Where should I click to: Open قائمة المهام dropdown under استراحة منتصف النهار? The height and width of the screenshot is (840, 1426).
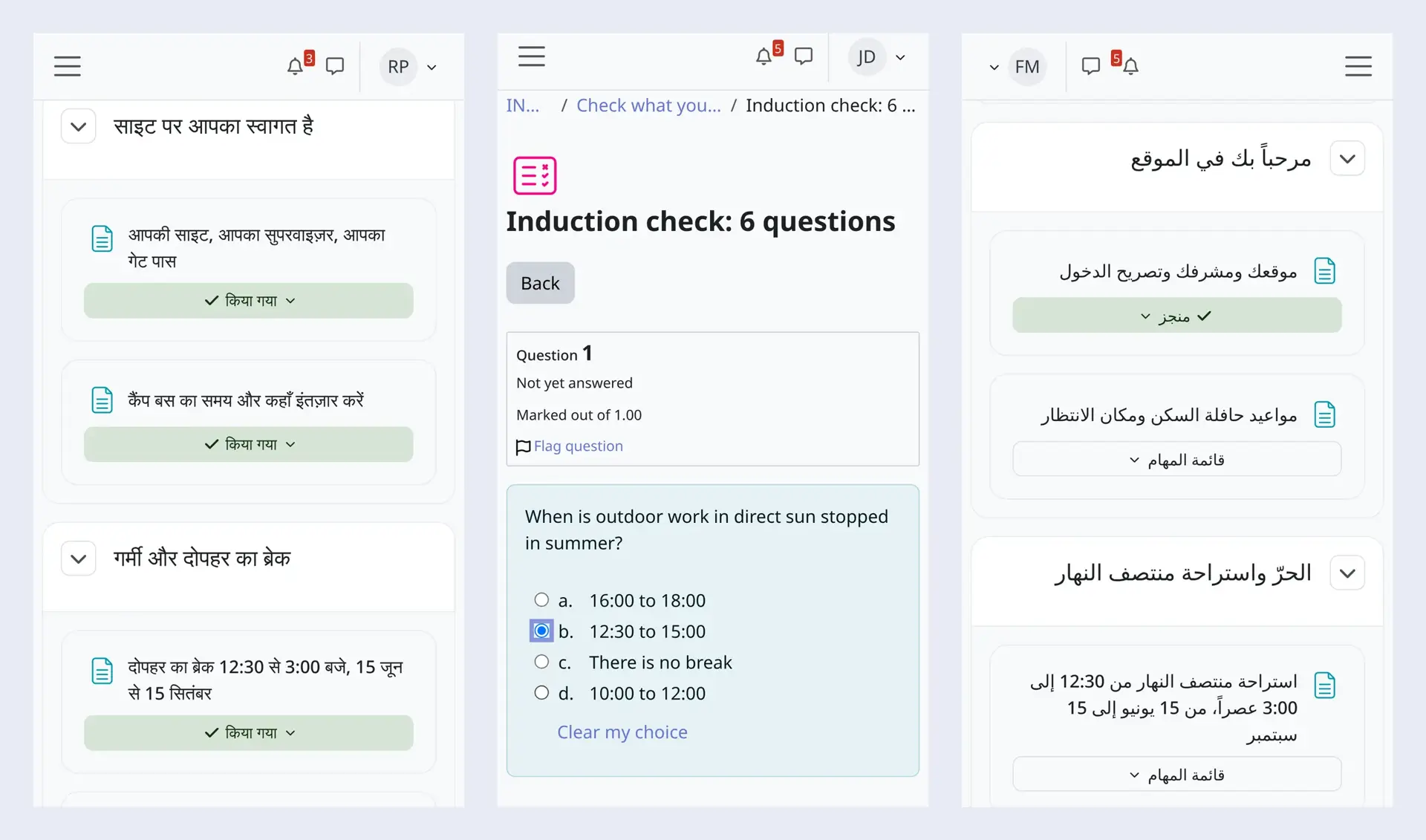[x=1177, y=775]
